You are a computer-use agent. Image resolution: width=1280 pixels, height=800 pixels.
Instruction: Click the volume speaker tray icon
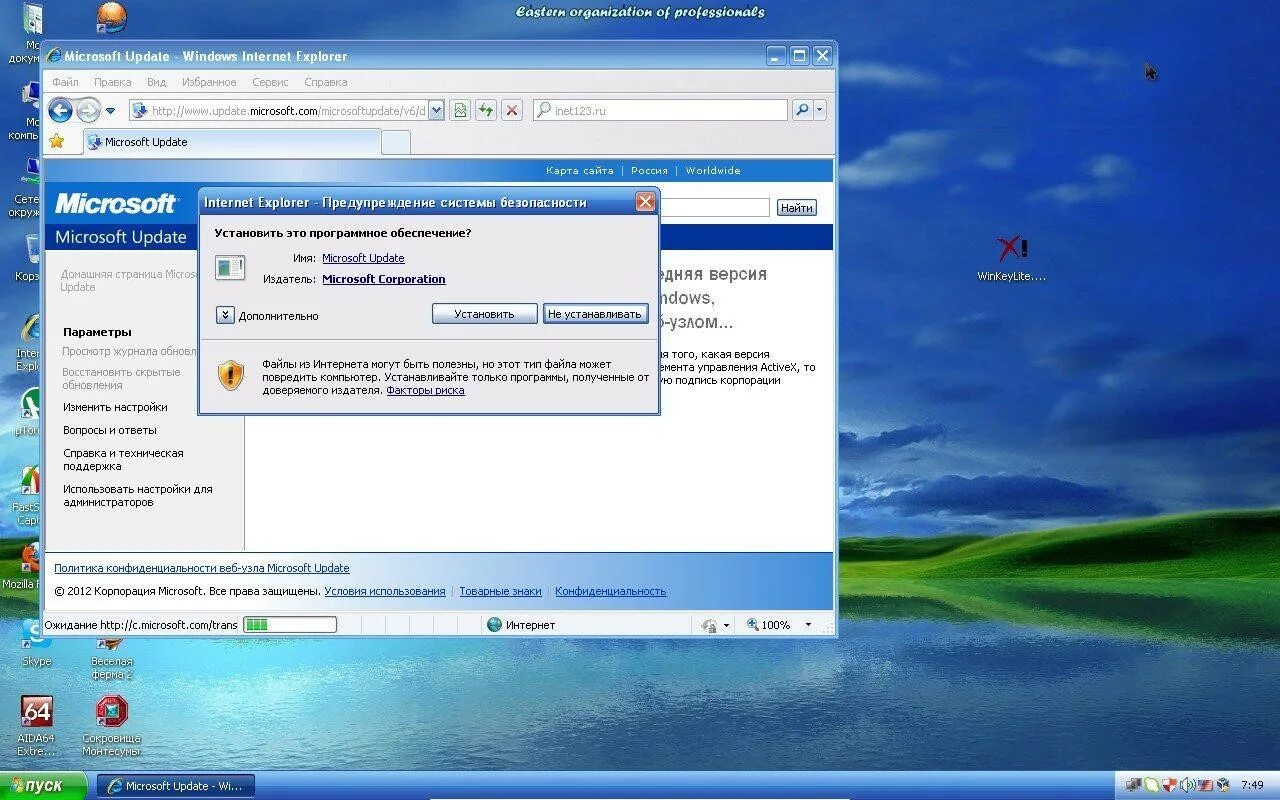[x=1188, y=785]
